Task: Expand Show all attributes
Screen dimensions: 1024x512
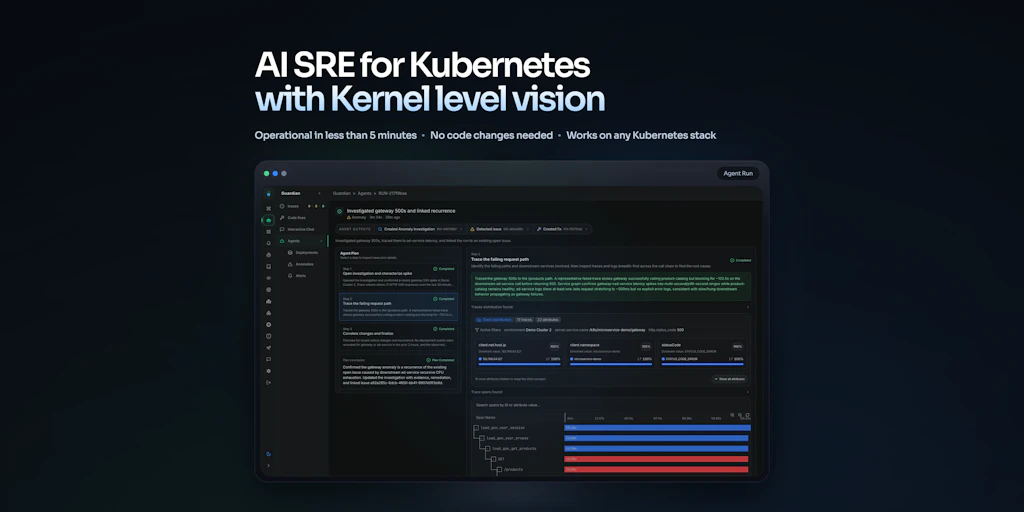Action: pyautogui.click(x=730, y=379)
